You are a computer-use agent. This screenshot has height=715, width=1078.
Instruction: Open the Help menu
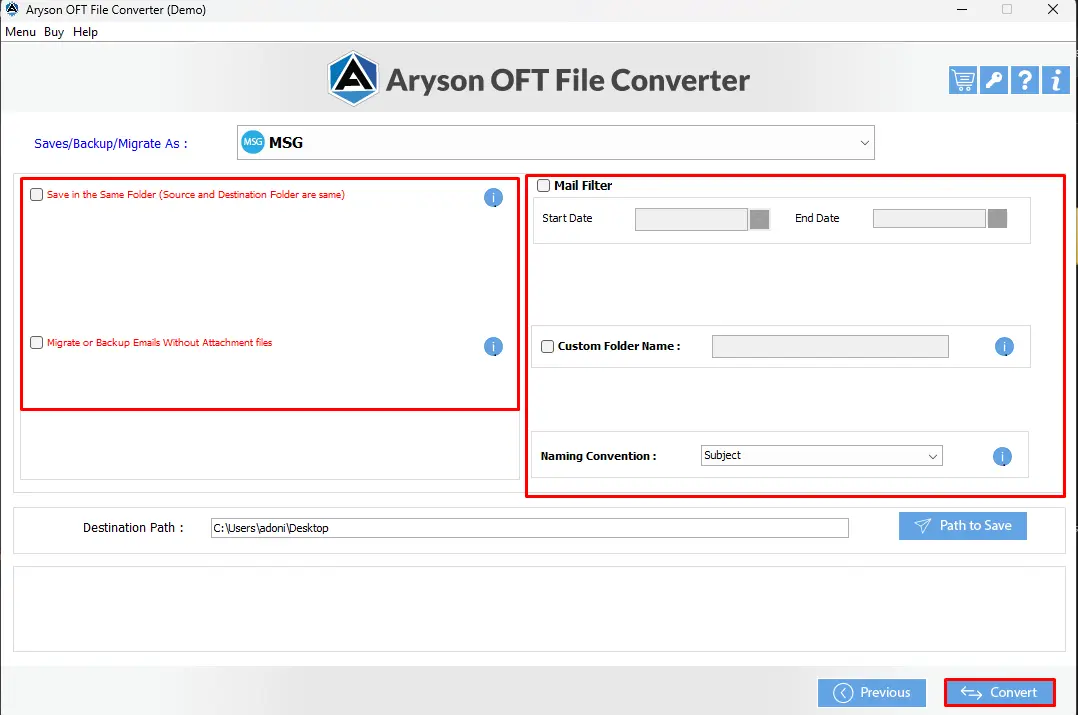(x=85, y=32)
